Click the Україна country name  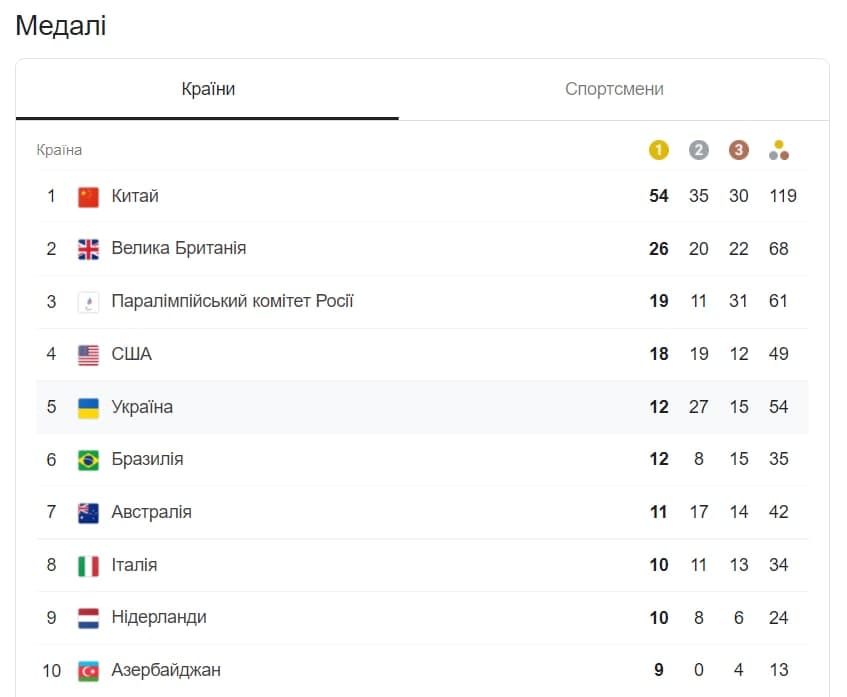[x=142, y=407]
